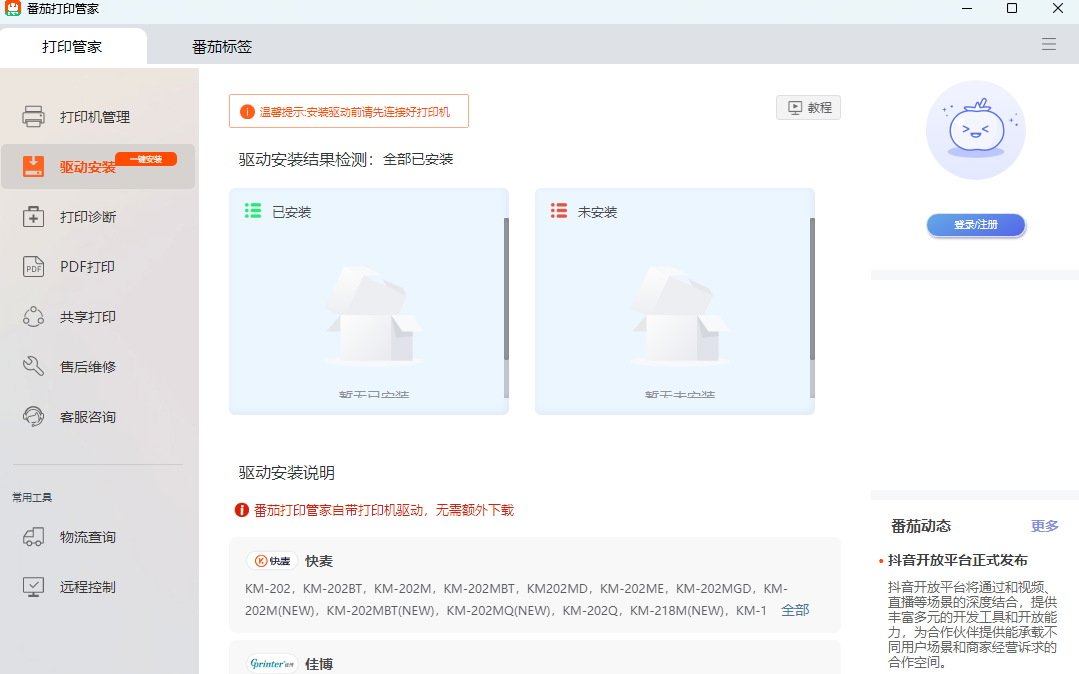This screenshot has width=1079, height=674.
Task: Select the 驱动安装 sidebar item
Action: (89, 166)
